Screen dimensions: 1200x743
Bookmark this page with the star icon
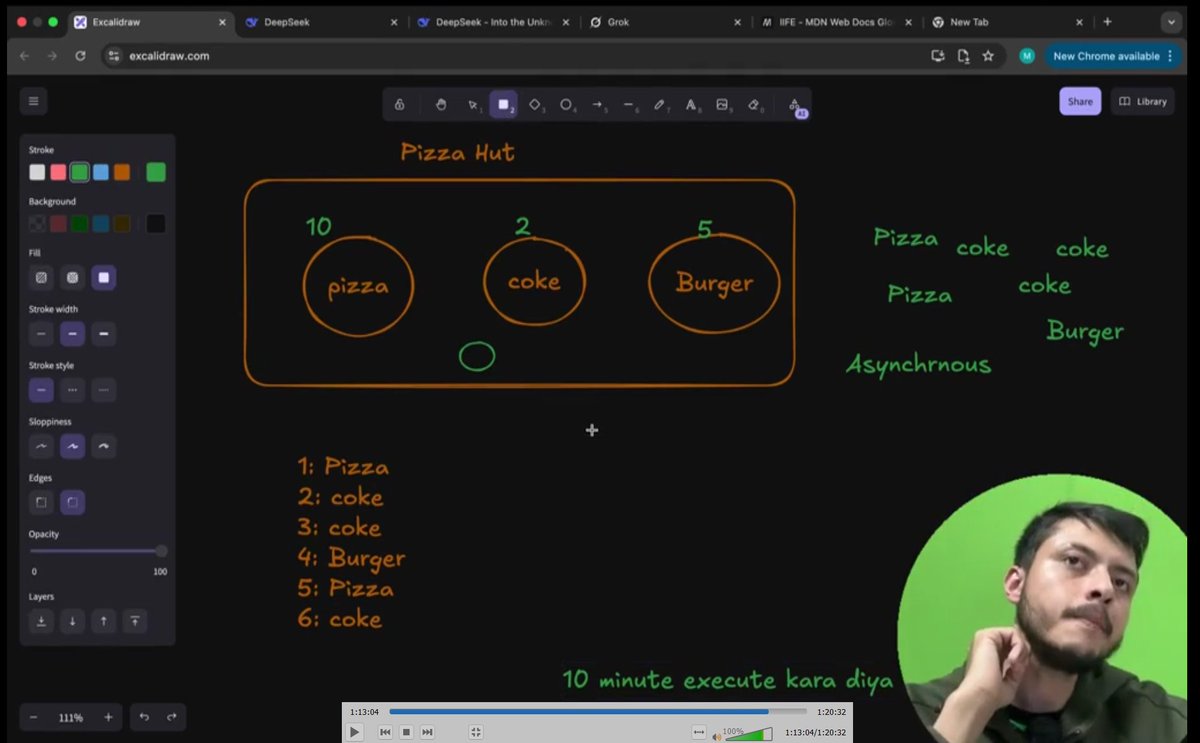point(988,56)
